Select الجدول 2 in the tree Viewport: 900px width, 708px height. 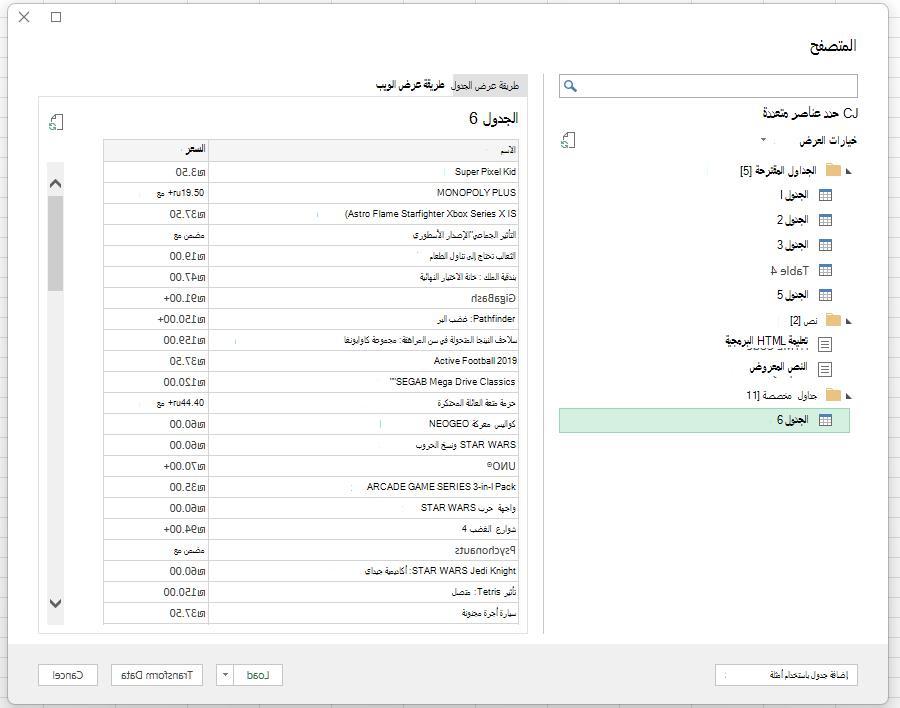[792, 220]
